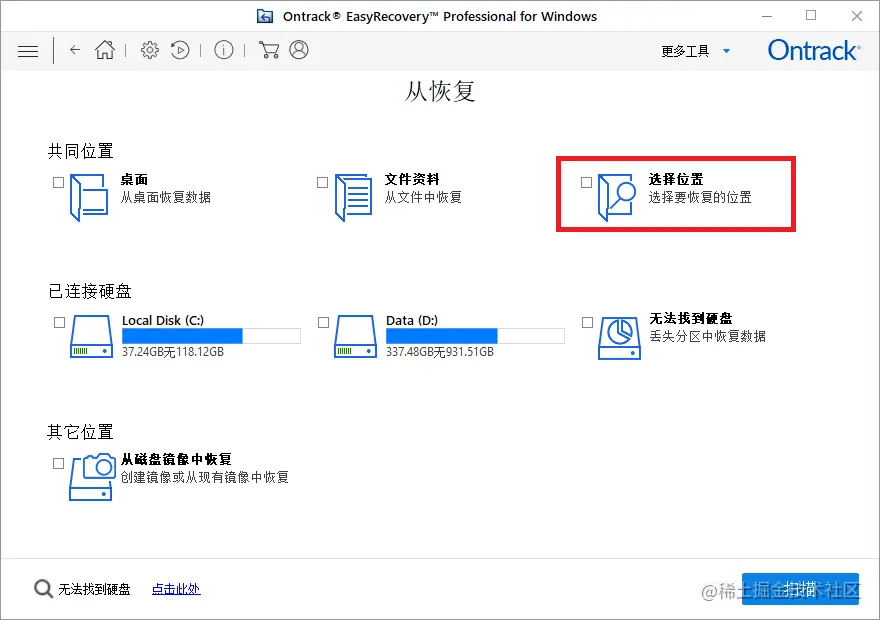
Task: Click the 从桌面恢复数据 text
Action: pos(166,198)
